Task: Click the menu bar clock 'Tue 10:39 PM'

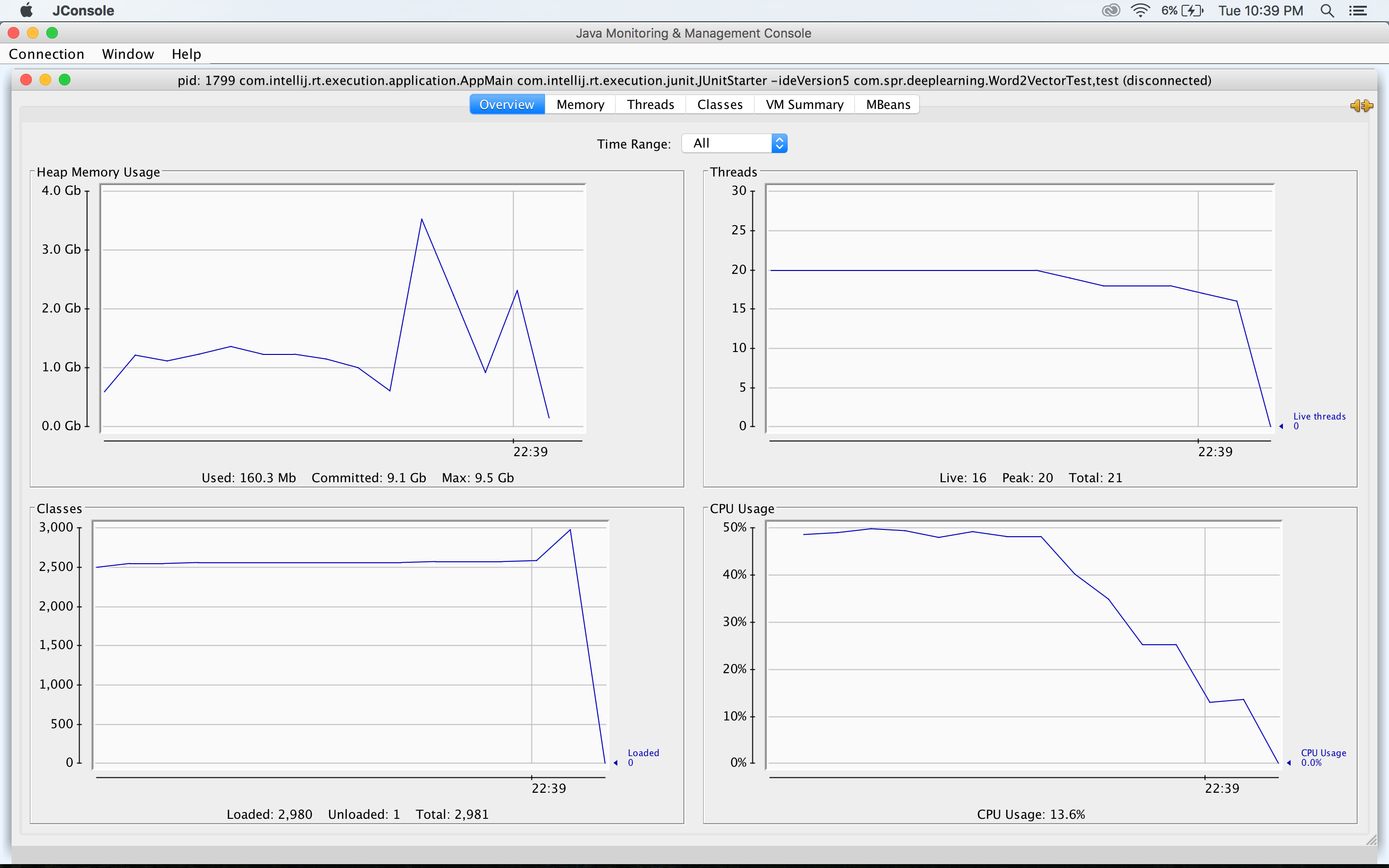Action: (x=1260, y=10)
